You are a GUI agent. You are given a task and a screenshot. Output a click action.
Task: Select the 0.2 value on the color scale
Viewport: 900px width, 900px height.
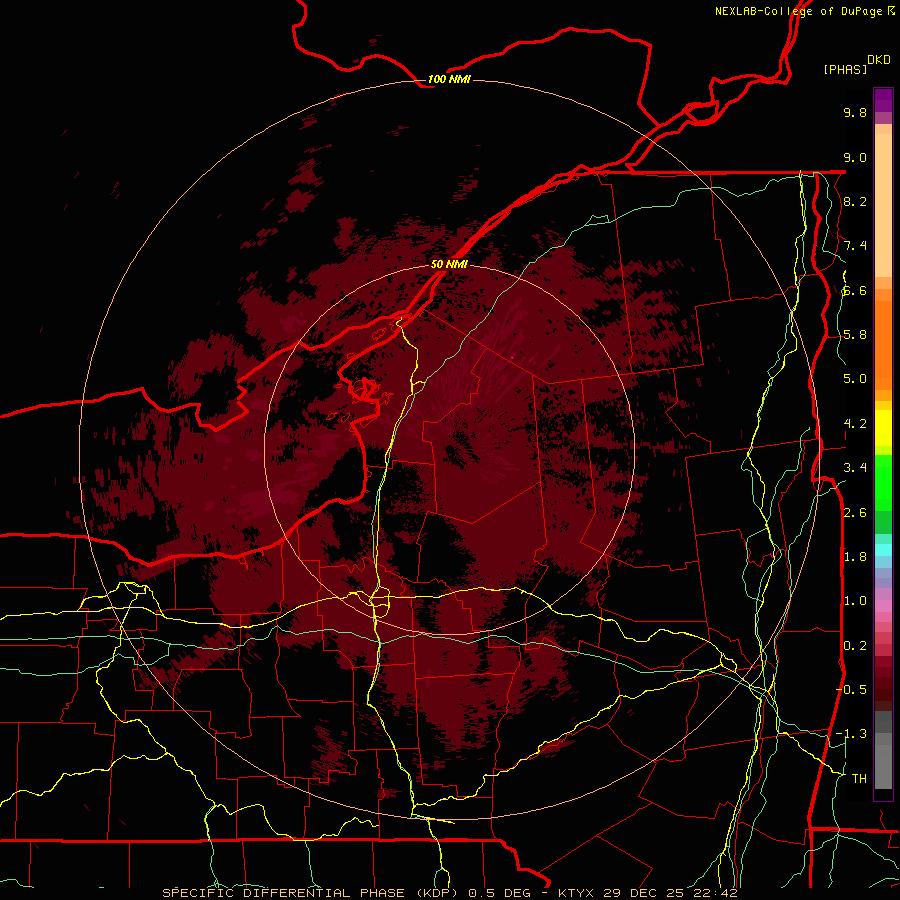coord(855,646)
